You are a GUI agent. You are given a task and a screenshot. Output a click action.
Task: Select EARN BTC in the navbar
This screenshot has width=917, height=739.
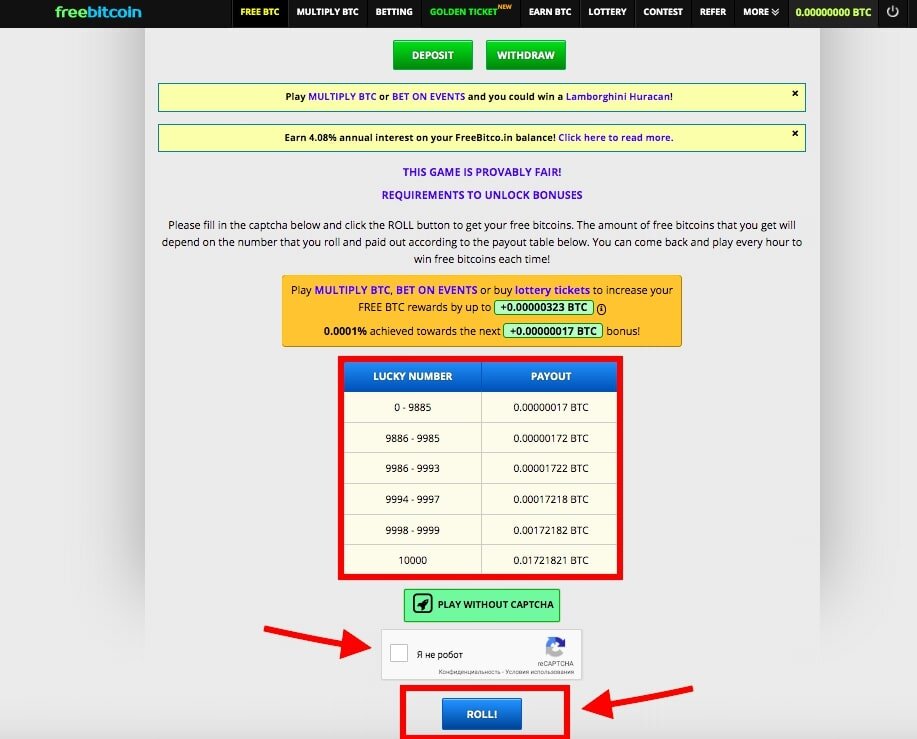[x=550, y=12]
